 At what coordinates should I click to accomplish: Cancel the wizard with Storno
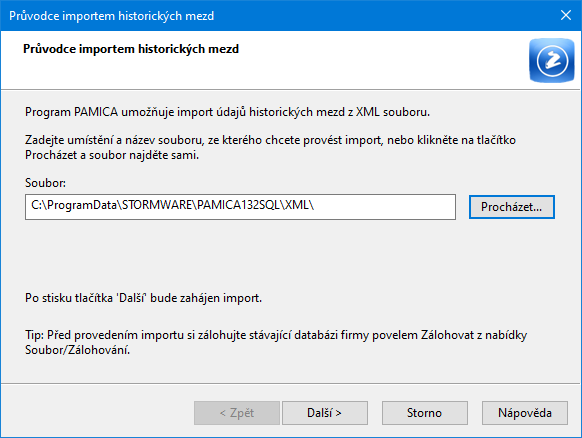tap(425, 413)
